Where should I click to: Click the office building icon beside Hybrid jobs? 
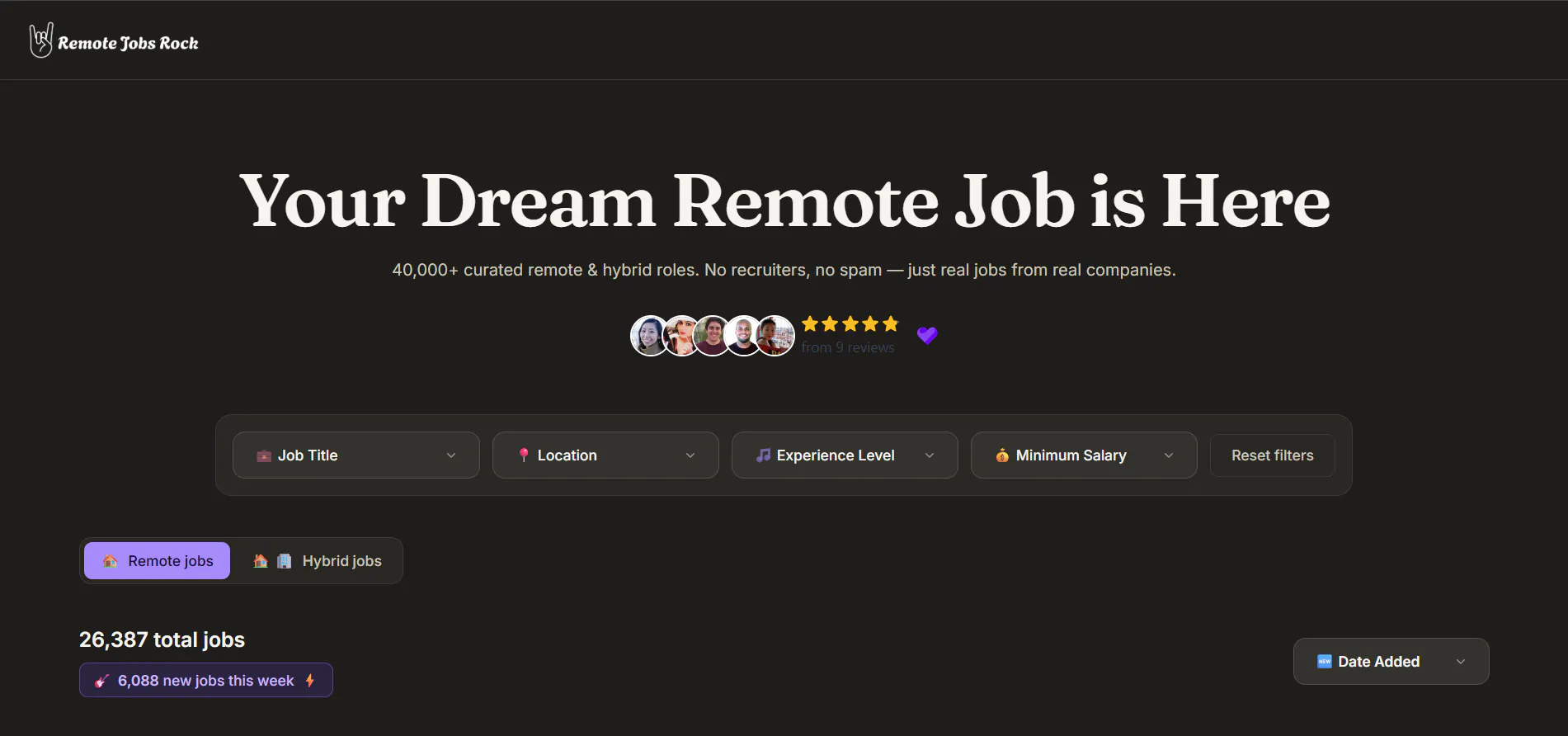pos(285,561)
